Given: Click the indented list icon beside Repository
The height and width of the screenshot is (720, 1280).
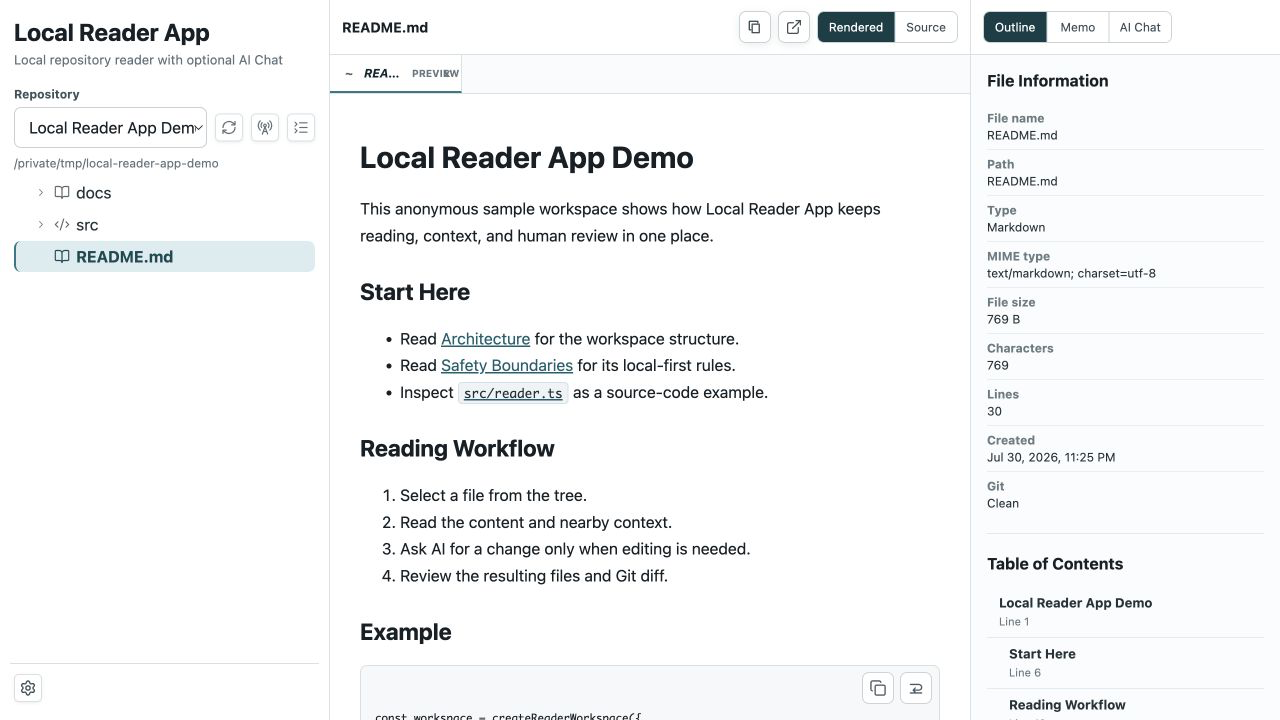Looking at the screenshot, I should coord(301,127).
